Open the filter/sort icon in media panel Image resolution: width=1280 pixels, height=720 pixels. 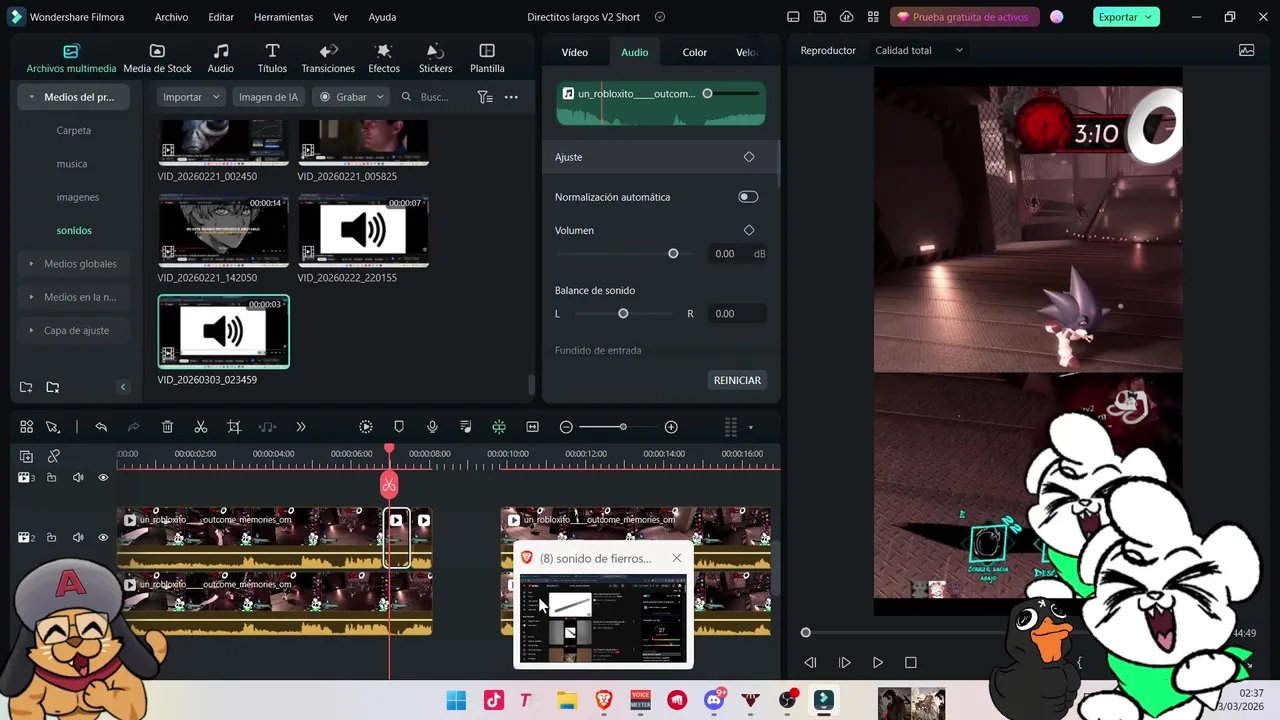[x=485, y=97]
